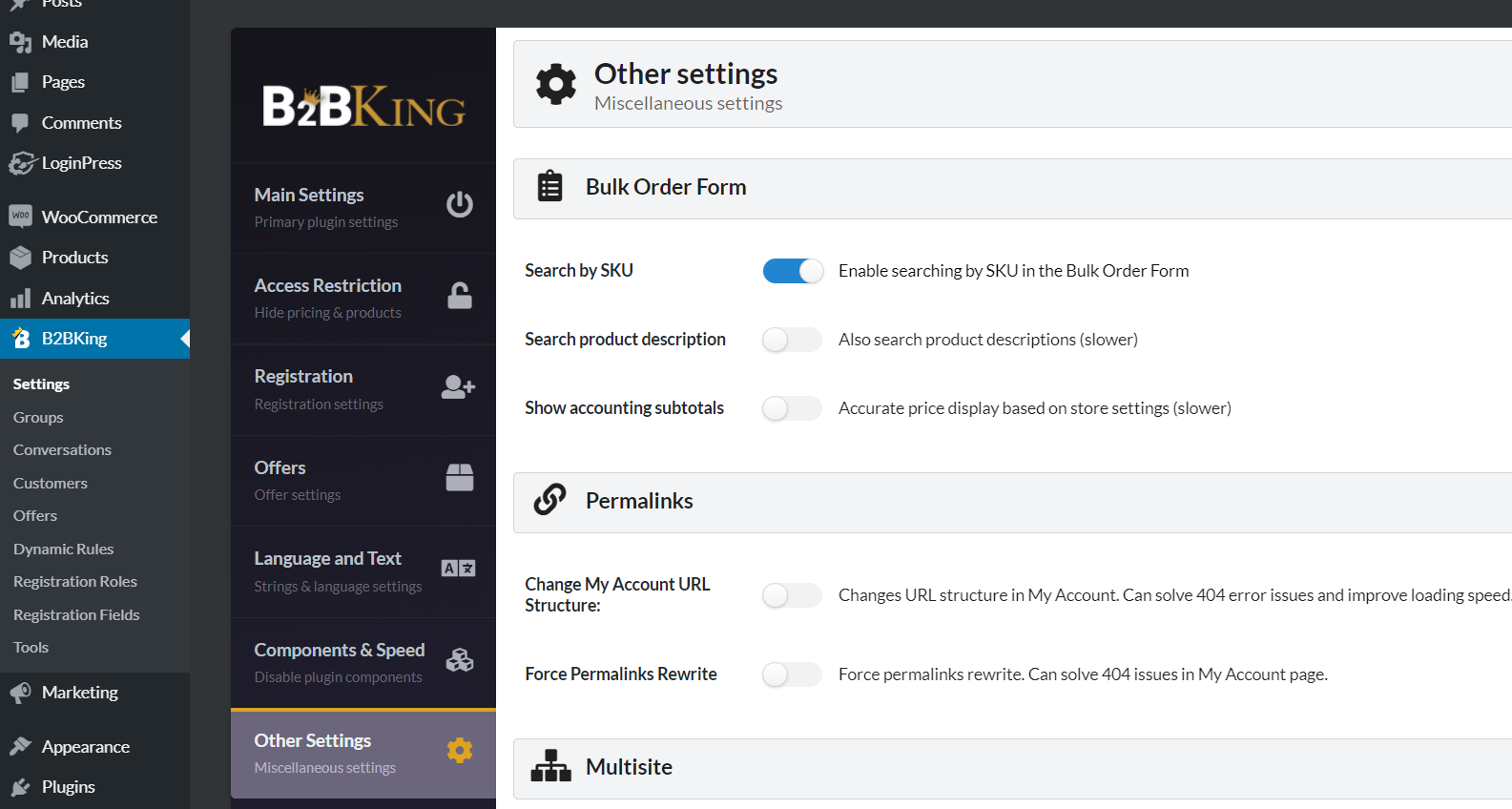The width and height of the screenshot is (1512, 809).
Task: Click the orange gear icon beside Other Settings
Action: pos(460,750)
